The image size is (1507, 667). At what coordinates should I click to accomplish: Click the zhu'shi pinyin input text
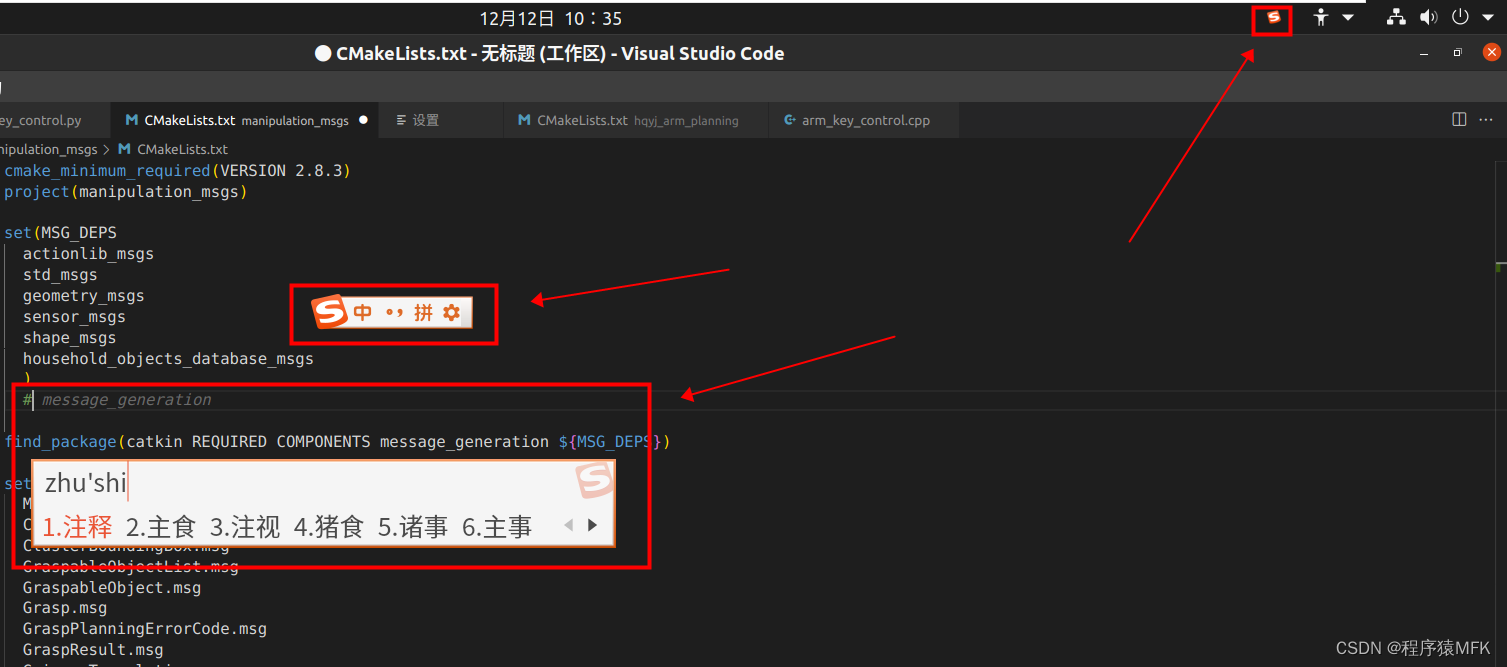86,484
